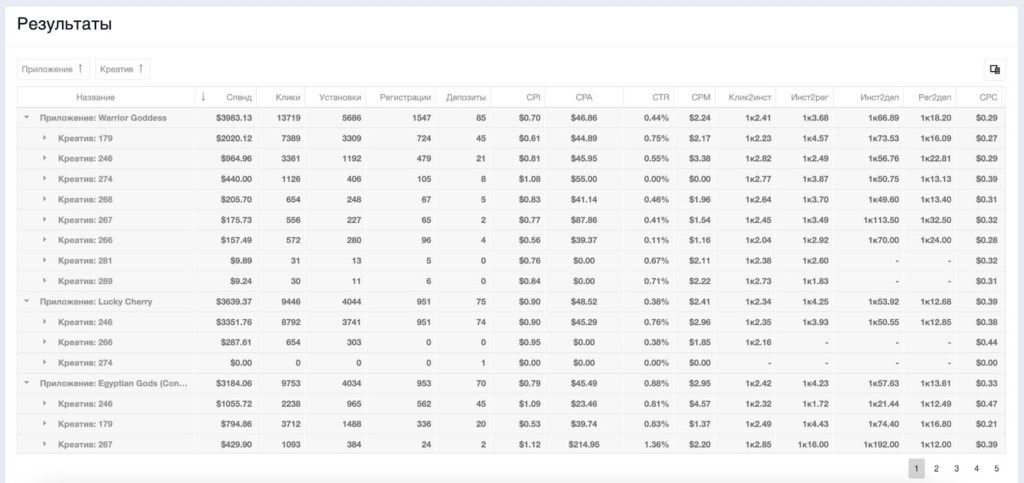Collapse the Приложение: Lucky Cherry group
The height and width of the screenshot is (483, 1024).
click(x=26, y=301)
